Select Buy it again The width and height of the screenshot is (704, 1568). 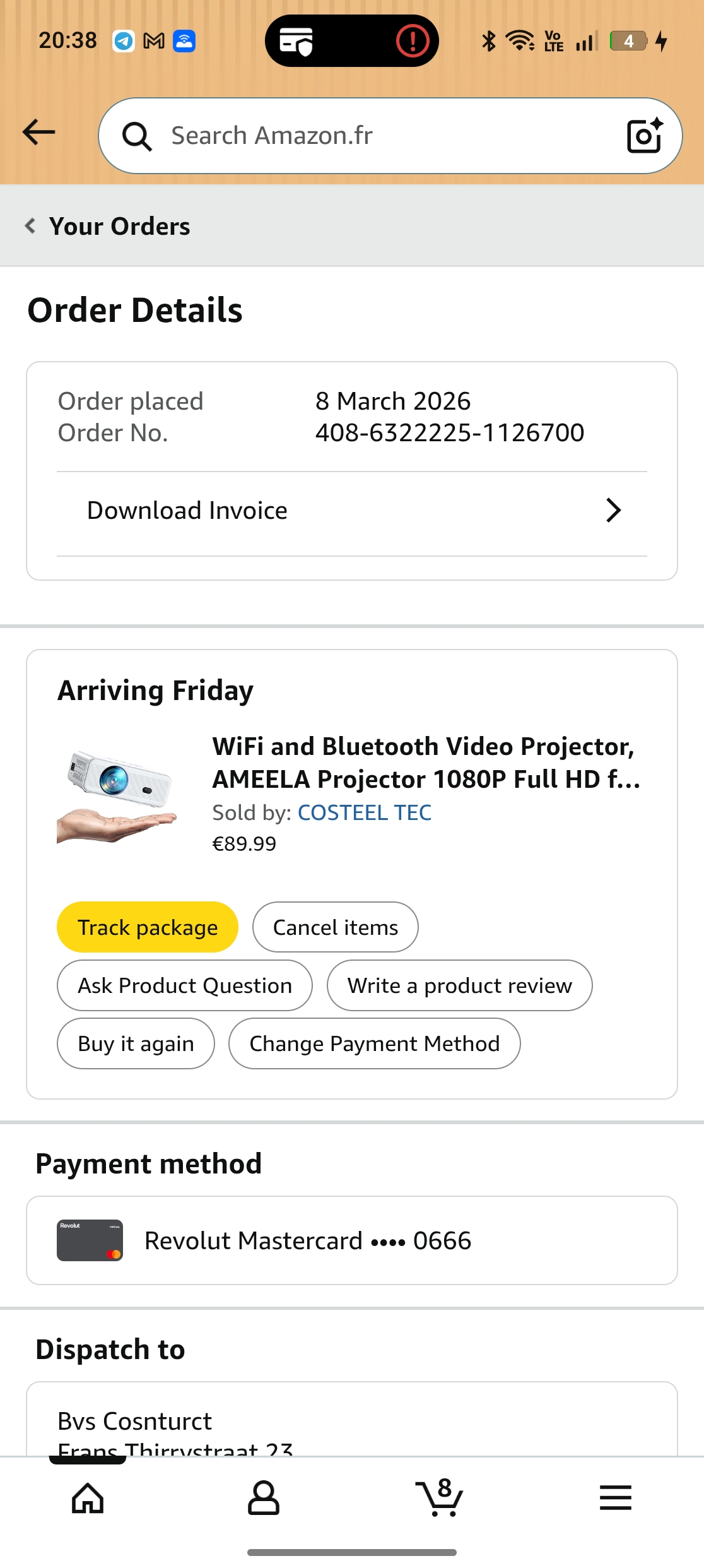(136, 1043)
